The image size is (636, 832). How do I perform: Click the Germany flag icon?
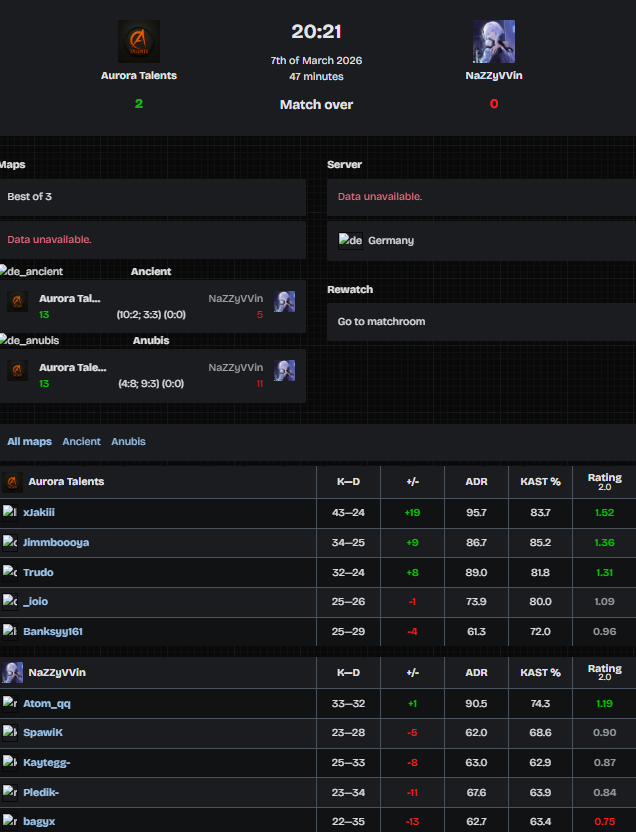pyautogui.click(x=351, y=240)
